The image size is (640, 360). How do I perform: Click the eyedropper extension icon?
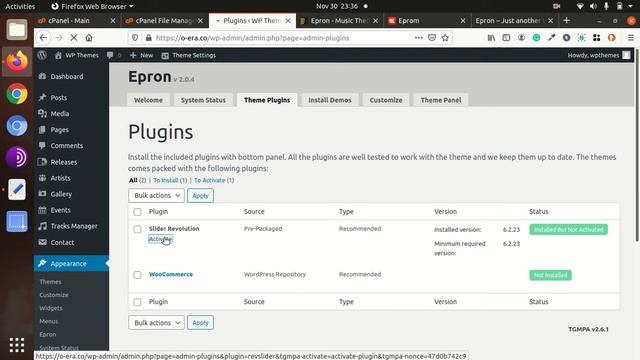[551, 38]
